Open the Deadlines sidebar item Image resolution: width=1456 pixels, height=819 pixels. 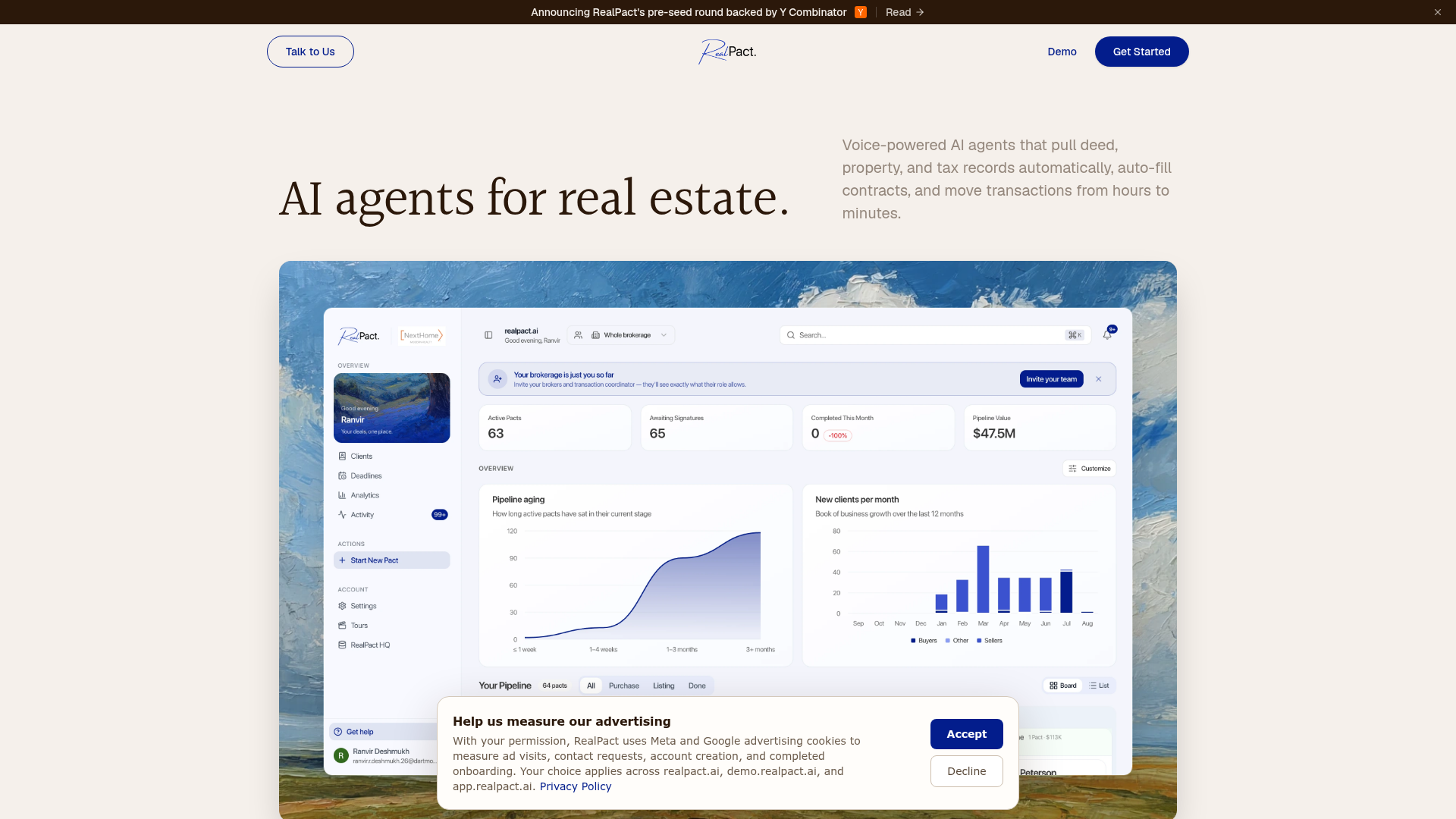pyautogui.click(x=391, y=476)
